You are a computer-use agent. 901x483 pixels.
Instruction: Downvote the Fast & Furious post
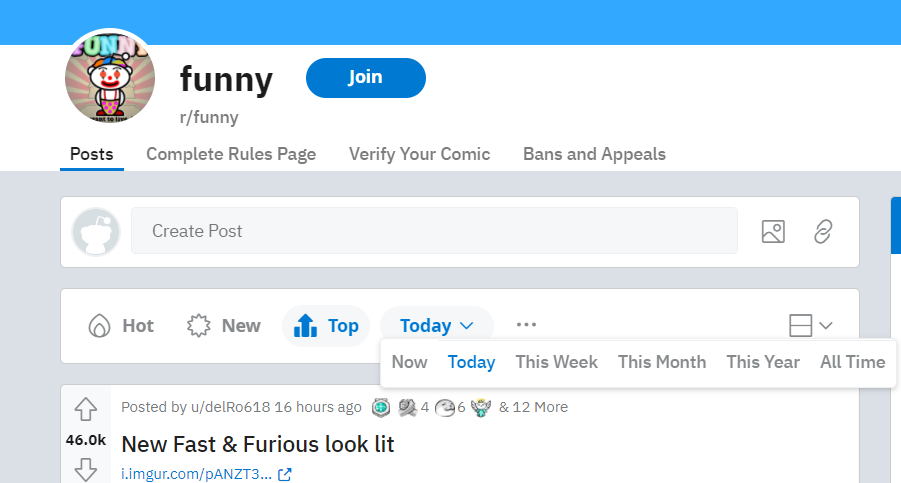click(85, 468)
